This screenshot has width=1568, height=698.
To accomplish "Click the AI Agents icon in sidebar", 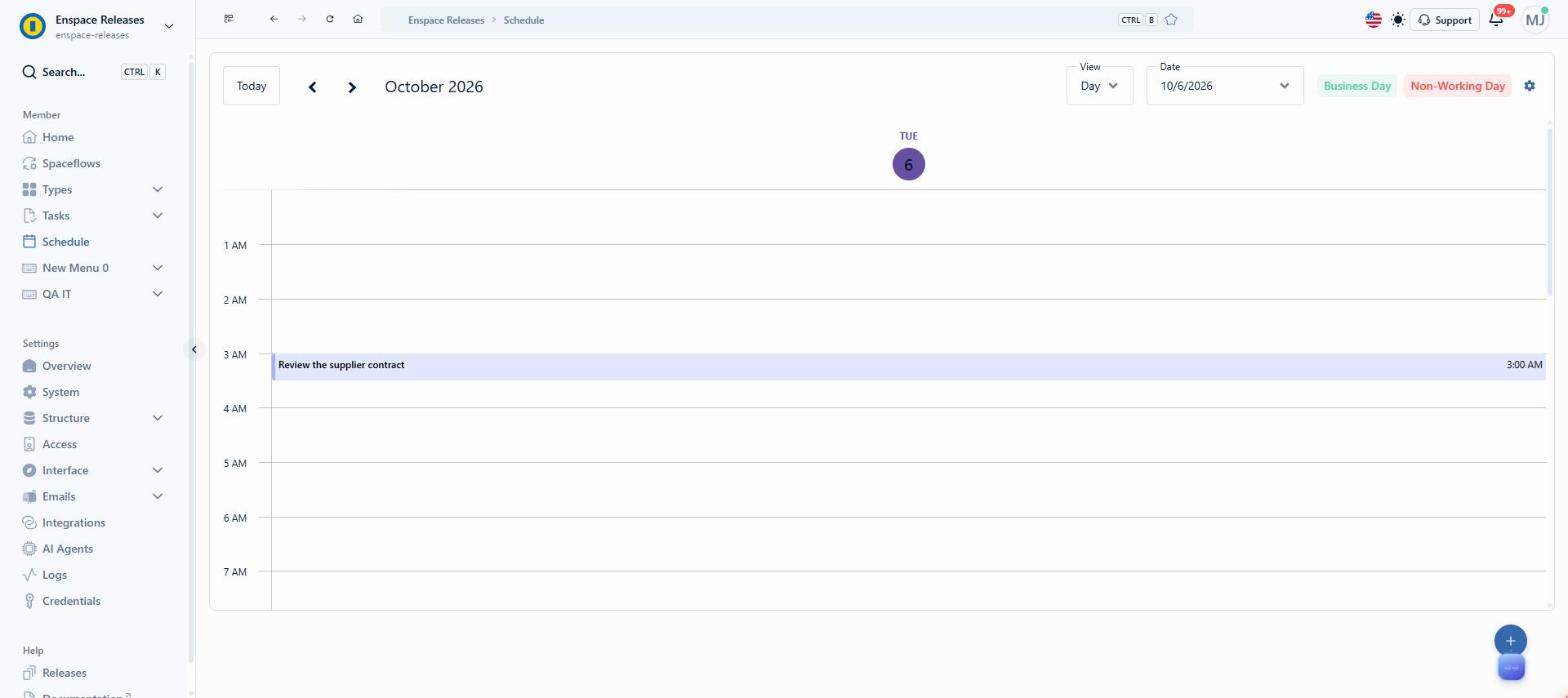I will point(29,549).
